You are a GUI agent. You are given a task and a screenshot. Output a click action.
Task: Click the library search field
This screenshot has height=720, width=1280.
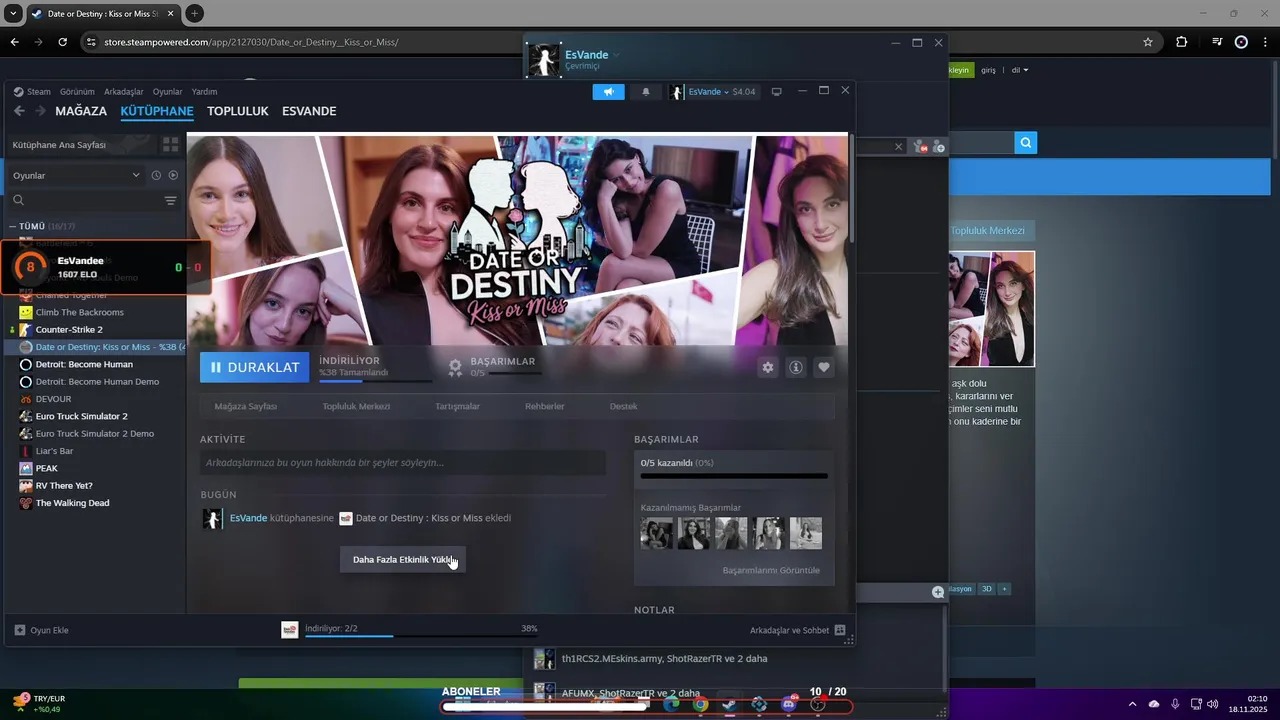point(83,201)
